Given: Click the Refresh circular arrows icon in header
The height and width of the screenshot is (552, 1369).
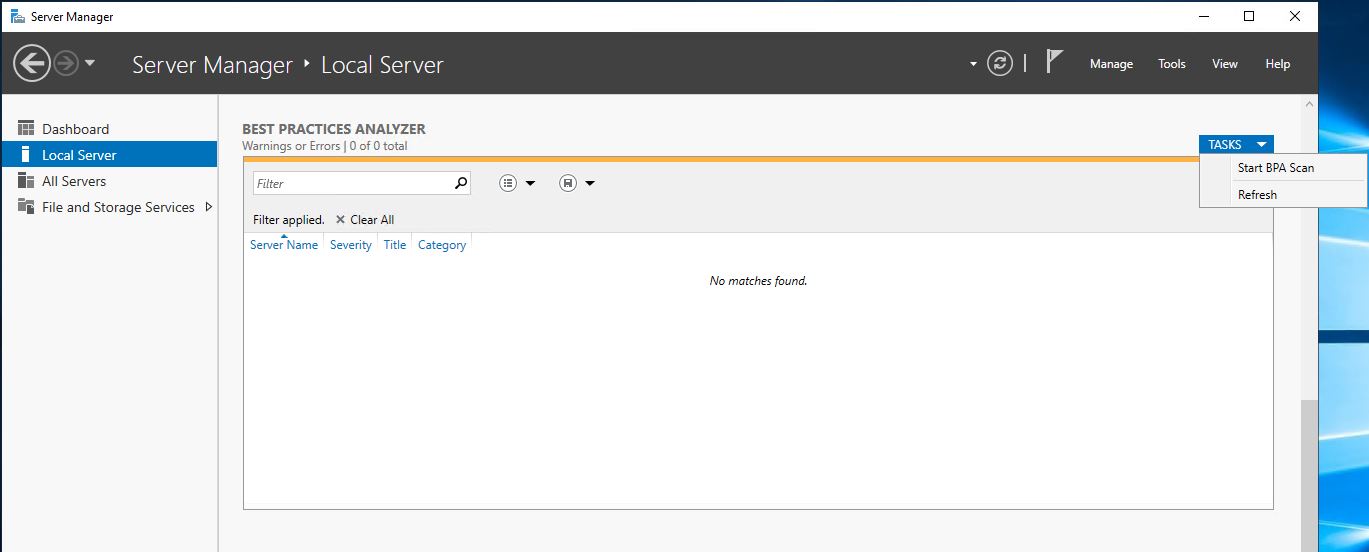Looking at the screenshot, I should click(1000, 64).
